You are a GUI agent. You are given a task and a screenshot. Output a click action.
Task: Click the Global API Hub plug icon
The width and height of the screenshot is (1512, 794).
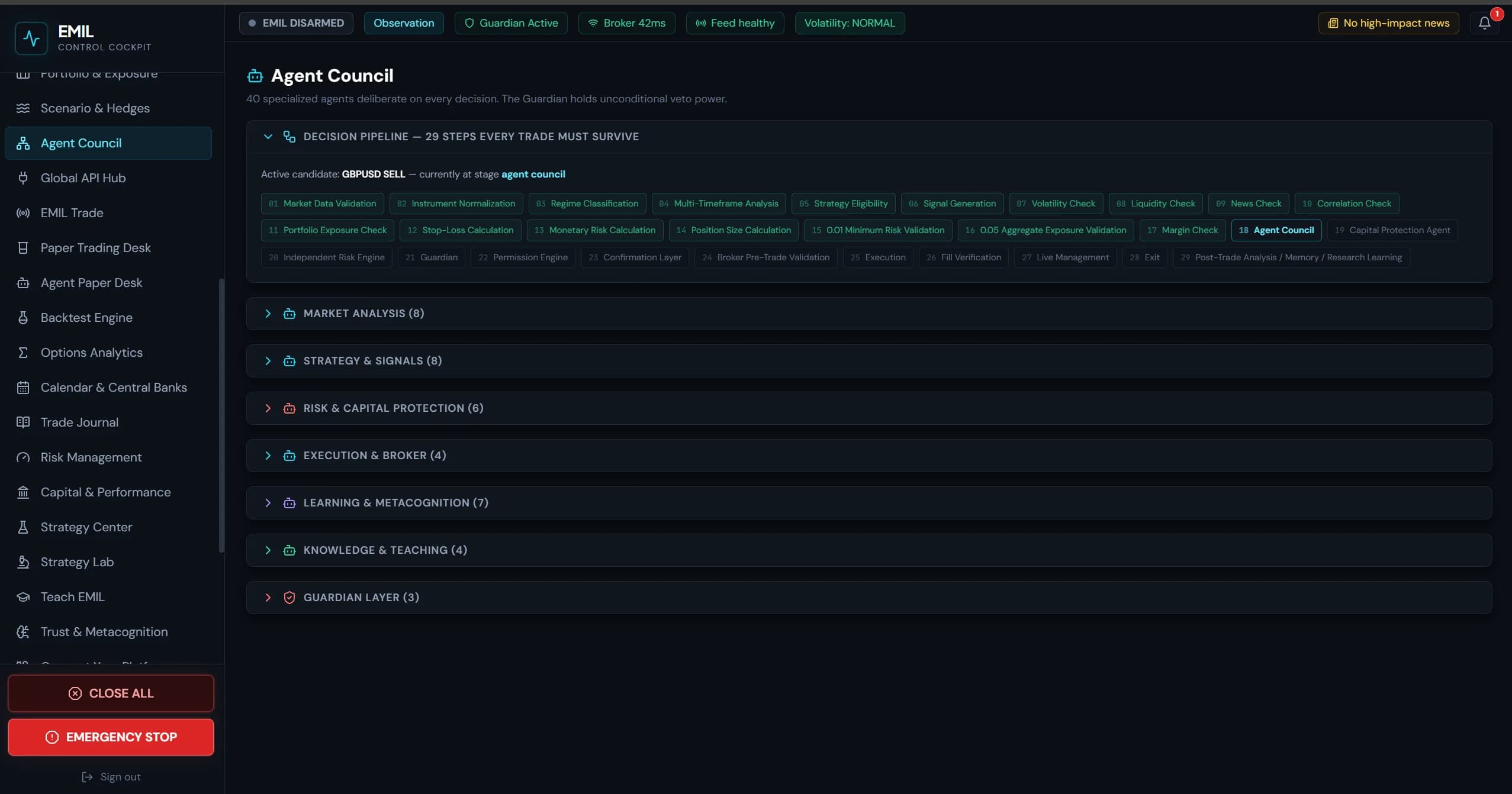[23, 178]
